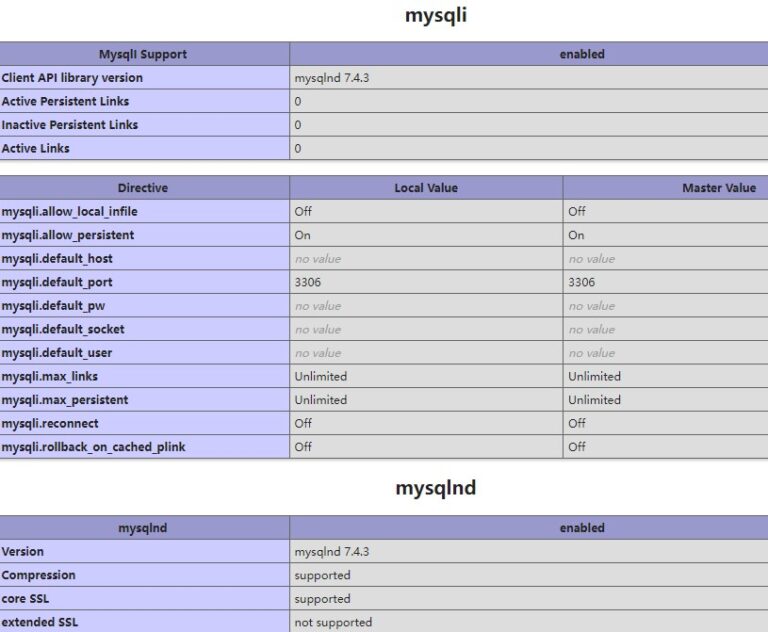Click the mysqli section heading

[435, 15]
